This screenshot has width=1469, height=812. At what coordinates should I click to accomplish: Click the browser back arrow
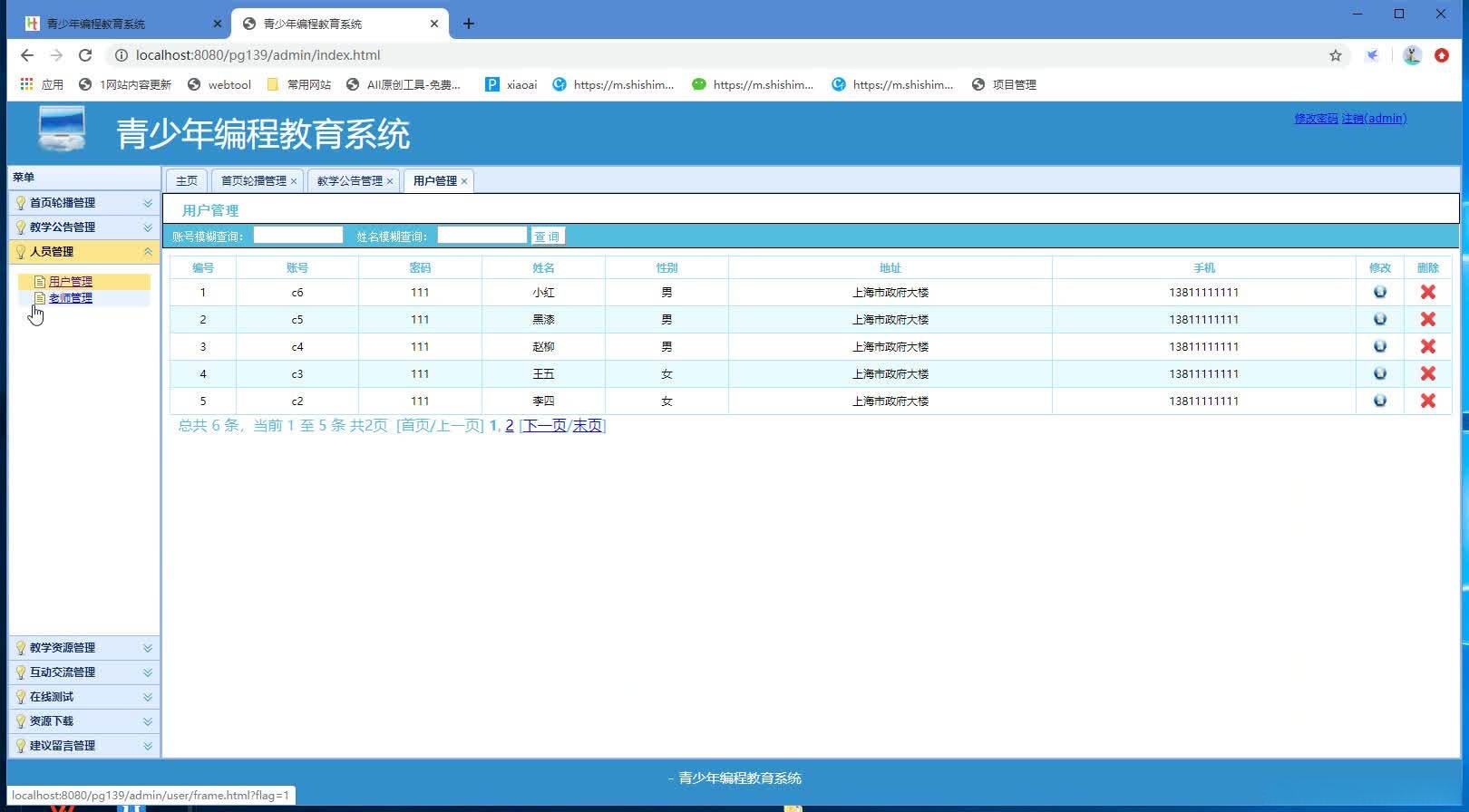pos(27,55)
